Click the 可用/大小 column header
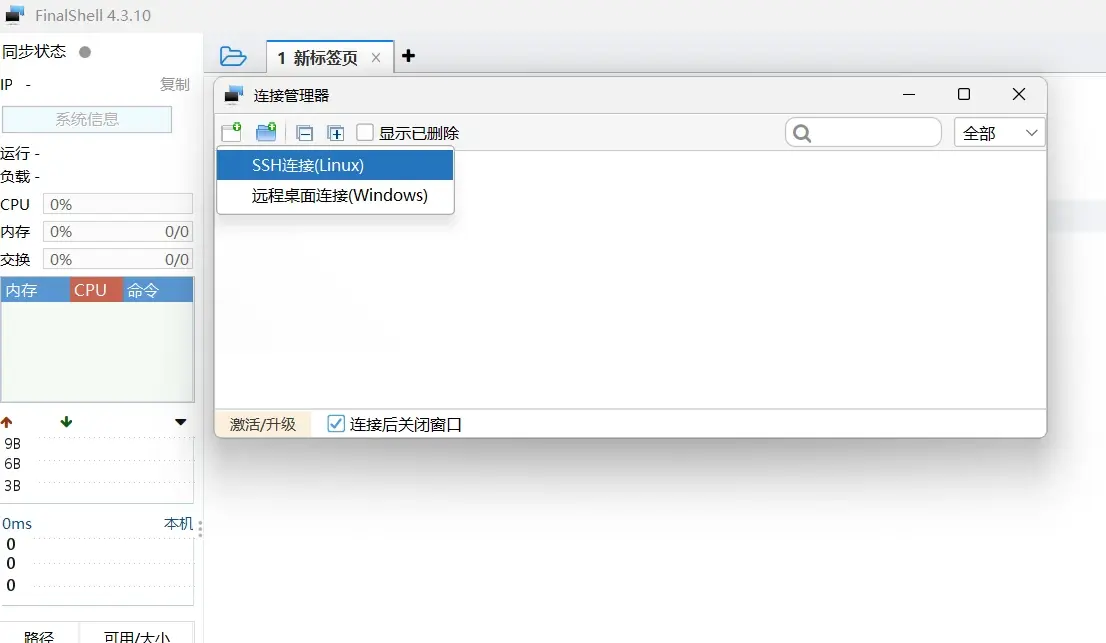Viewport: 1106px width, 643px height. click(x=137, y=636)
